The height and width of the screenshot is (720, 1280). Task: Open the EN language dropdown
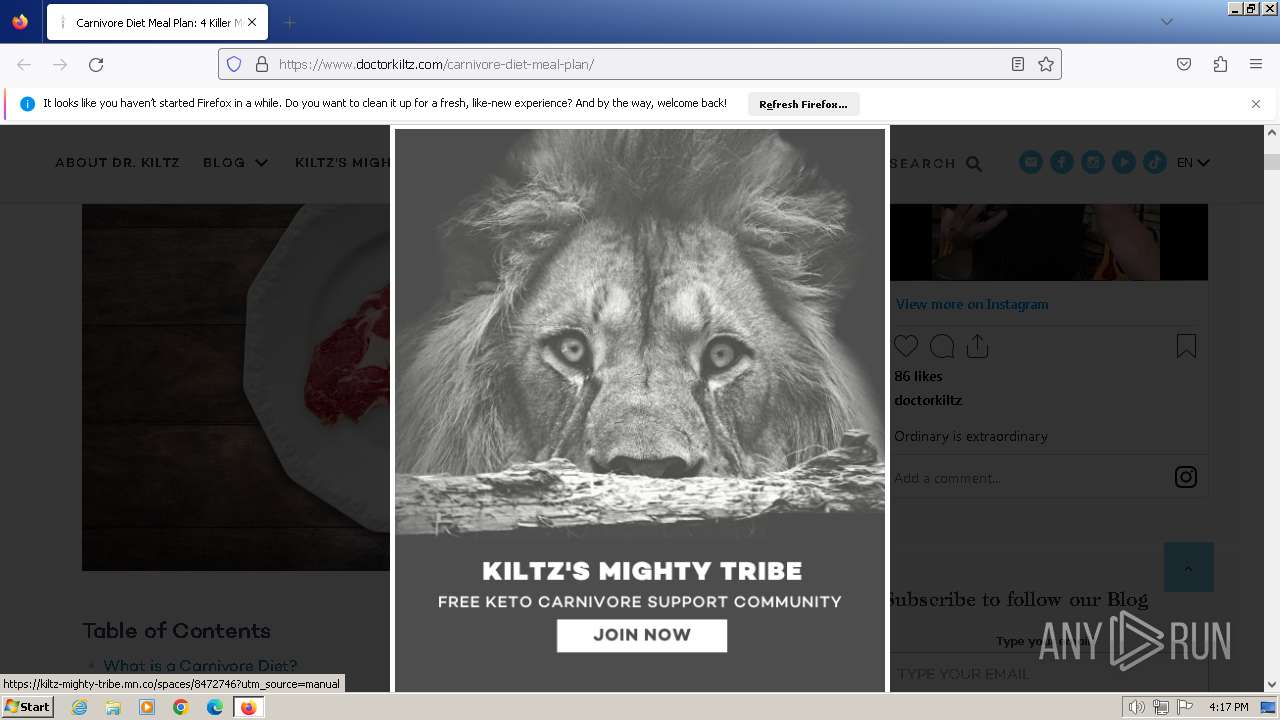click(x=1193, y=162)
